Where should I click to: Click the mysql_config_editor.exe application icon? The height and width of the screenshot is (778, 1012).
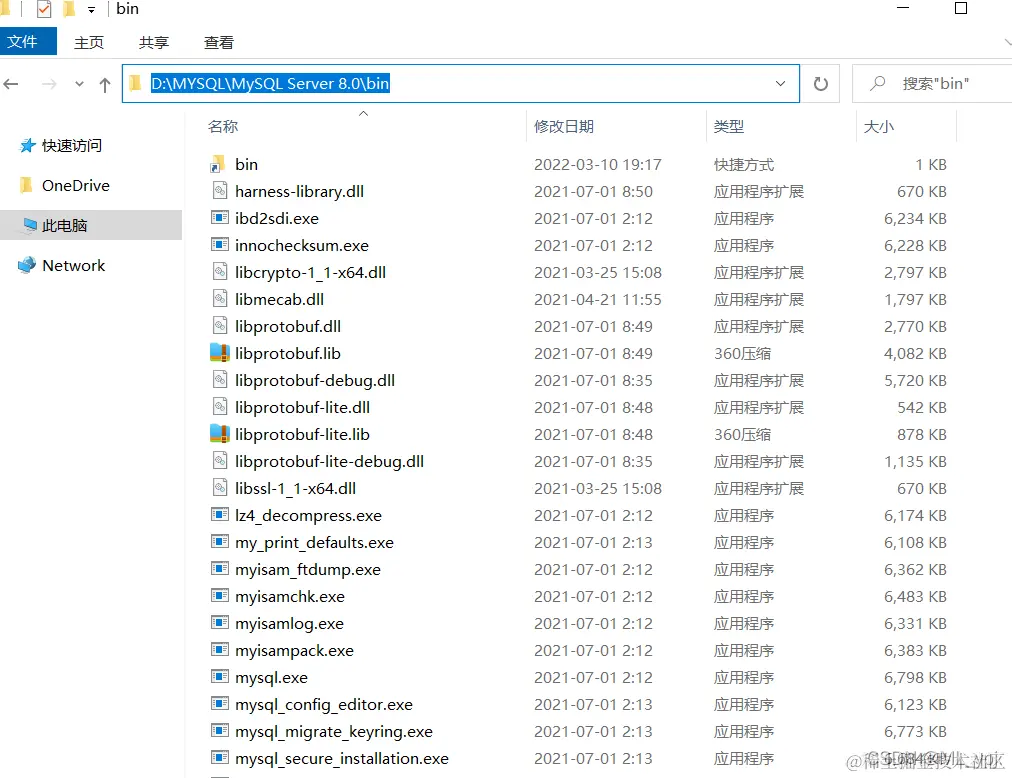point(219,704)
